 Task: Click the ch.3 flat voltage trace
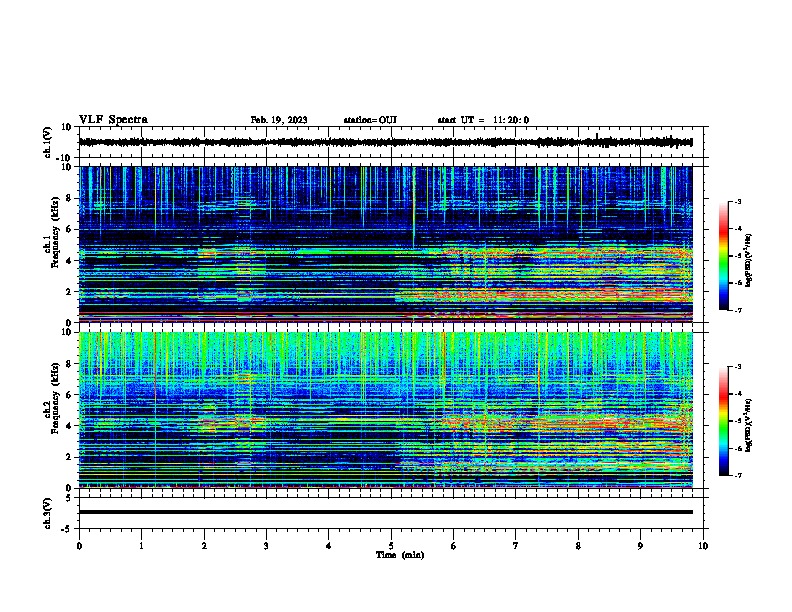click(x=385, y=512)
